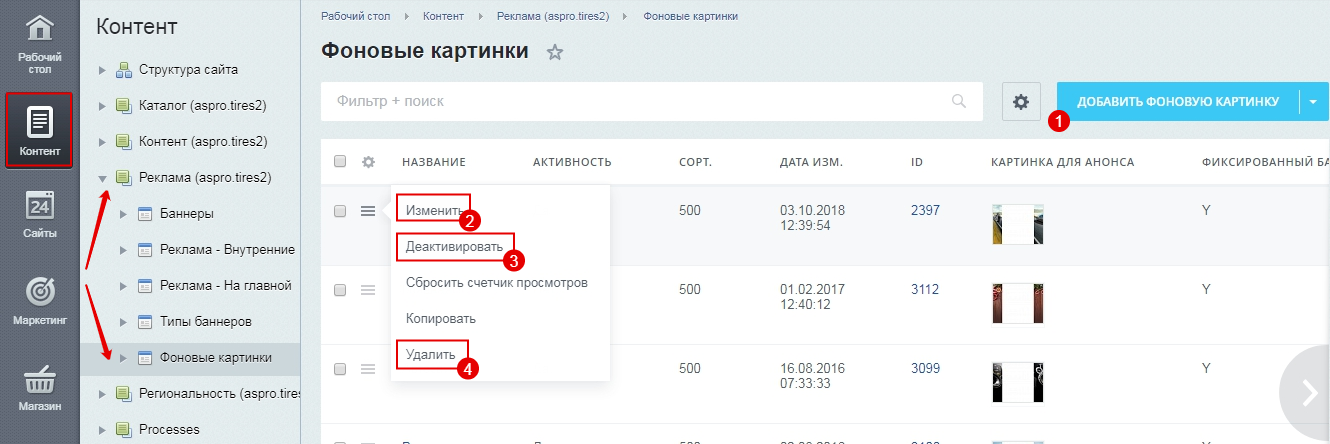Open preview thumbnail for ID 3112
Viewport: 1330px width, 444px height.
click(1018, 303)
